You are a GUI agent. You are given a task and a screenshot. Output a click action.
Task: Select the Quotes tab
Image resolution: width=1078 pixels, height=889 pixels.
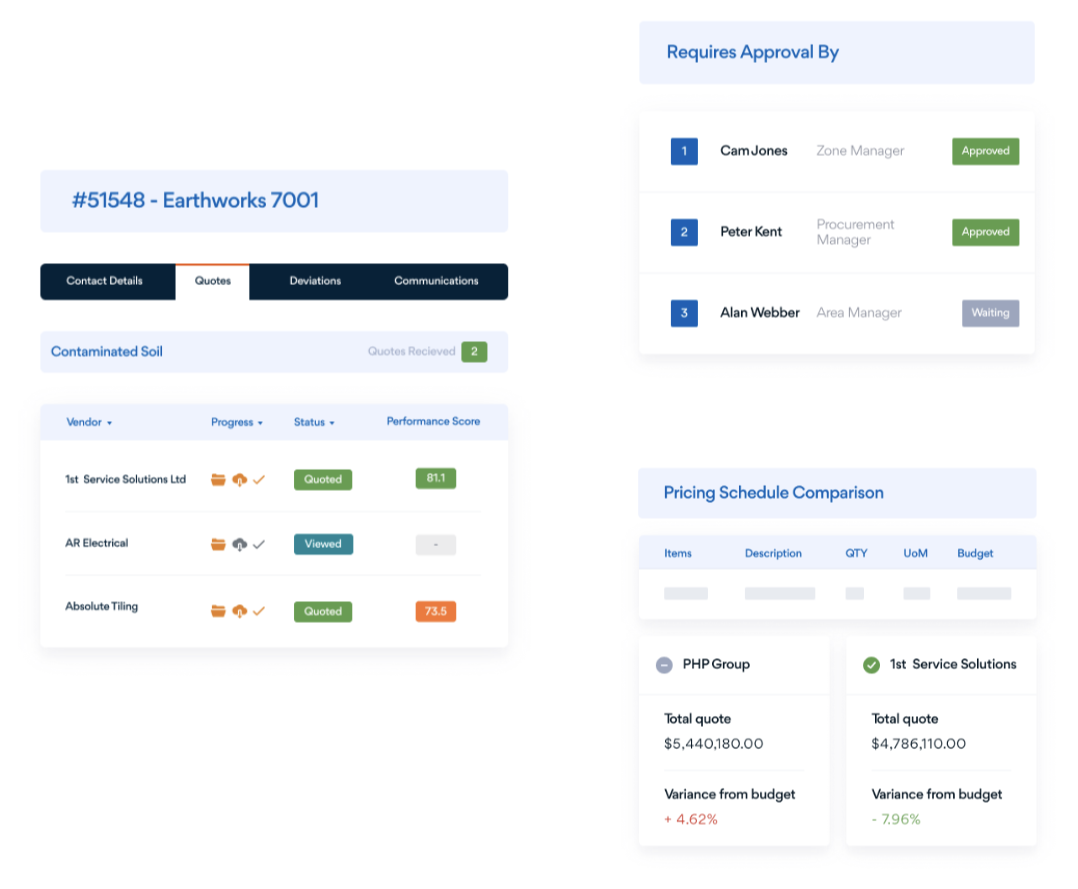pyautogui.click(x=212, y=281)
